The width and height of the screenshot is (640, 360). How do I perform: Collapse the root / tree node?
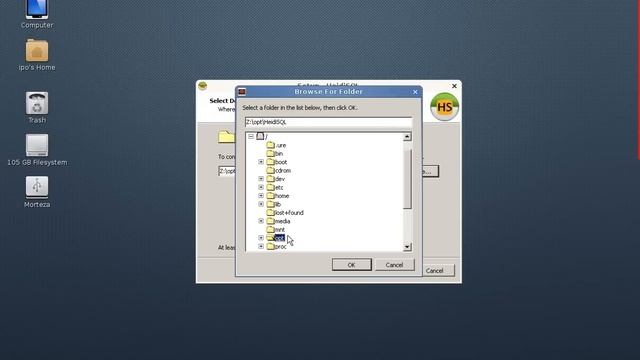click(x=251, y=136)
